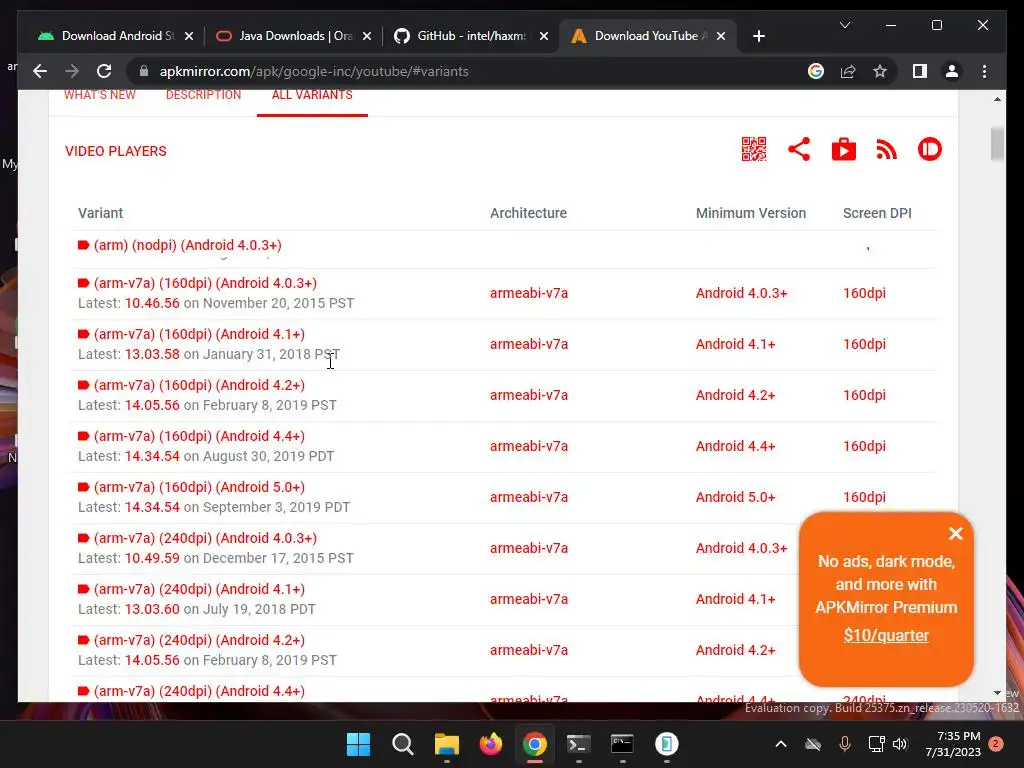1024x768 pixels.
Task: Open the VIDEO PLAYERS category link
Action: (x=116, y=151)
